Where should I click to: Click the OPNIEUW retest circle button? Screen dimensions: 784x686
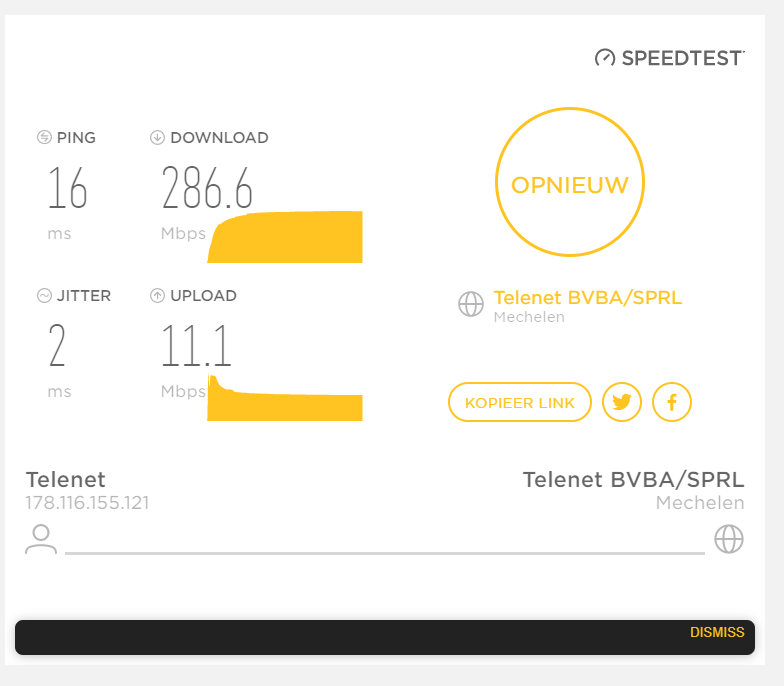click(570, 182)
